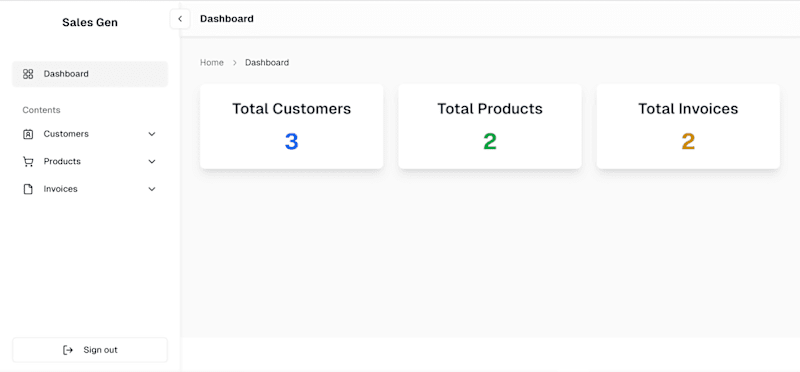Expand the Products menu chevron
The height and width of the screenshot is (372, 800).
point(152,162)
